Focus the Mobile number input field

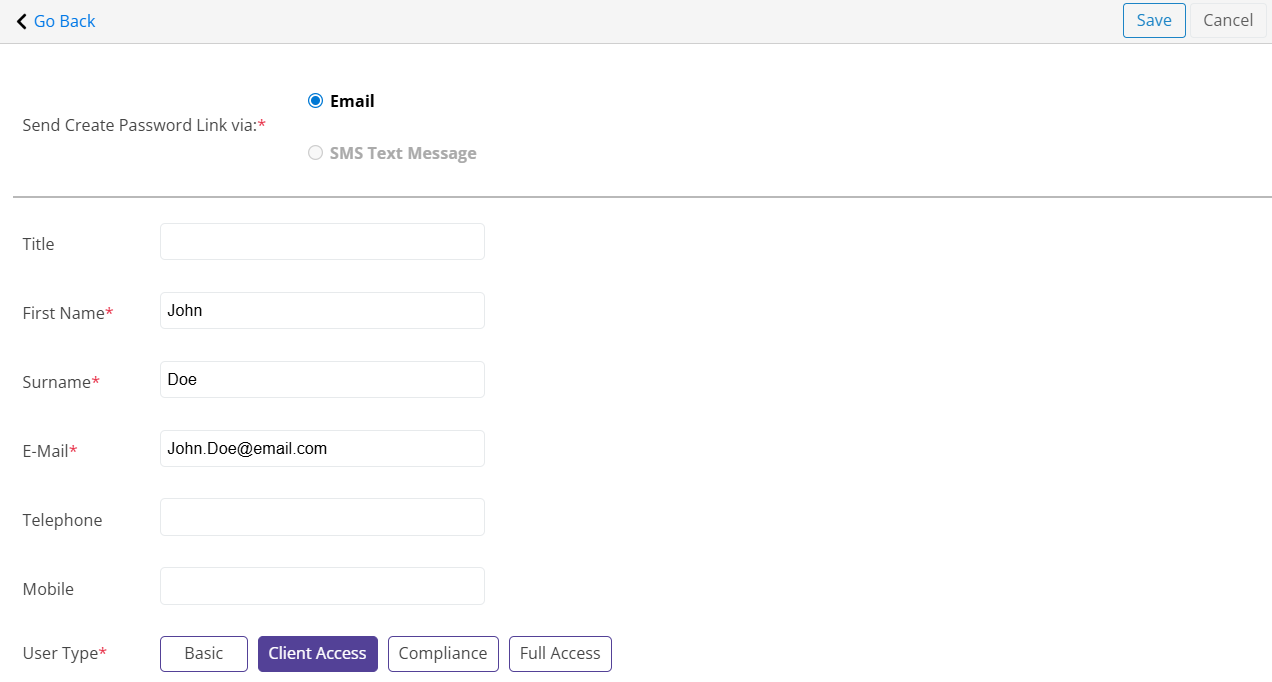point(322,586)
